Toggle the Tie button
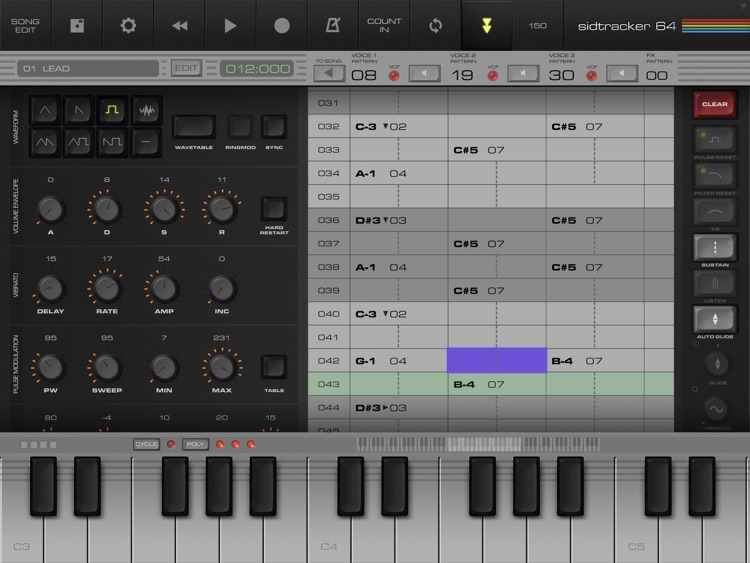 click(715, 211)
